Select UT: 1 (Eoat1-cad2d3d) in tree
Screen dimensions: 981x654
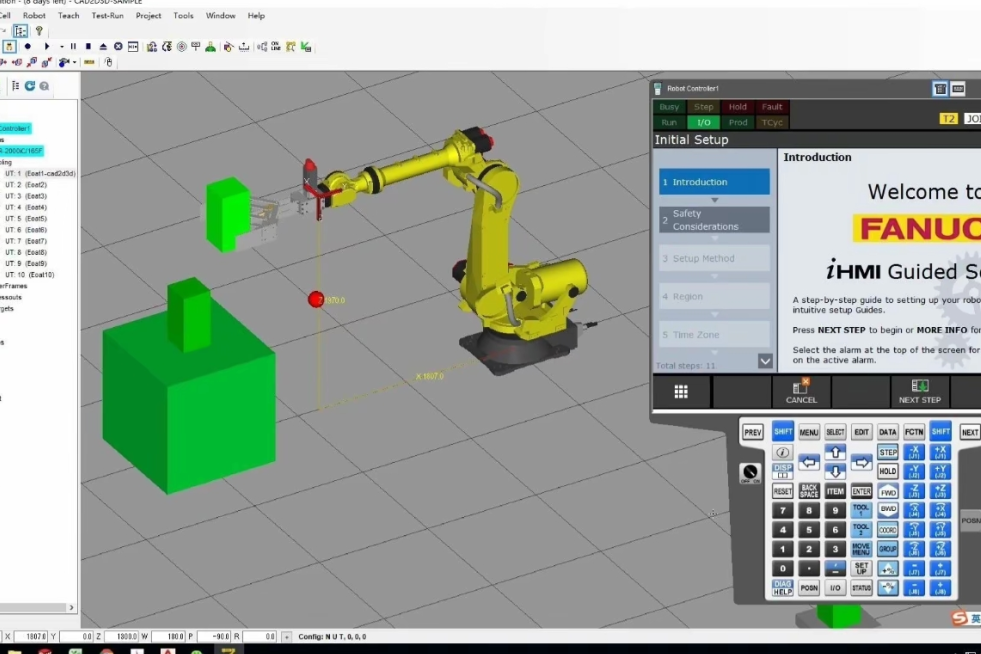click(40, 173)
